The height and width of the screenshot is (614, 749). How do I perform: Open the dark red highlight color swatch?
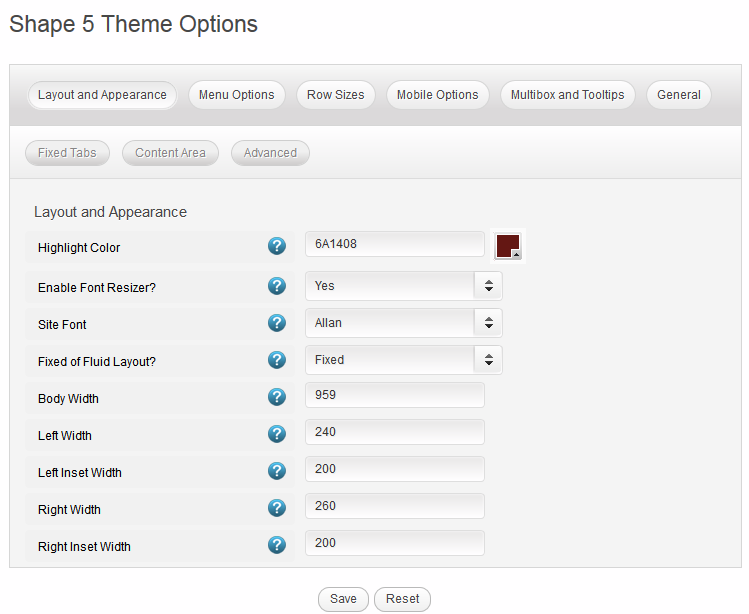(508, 246)
